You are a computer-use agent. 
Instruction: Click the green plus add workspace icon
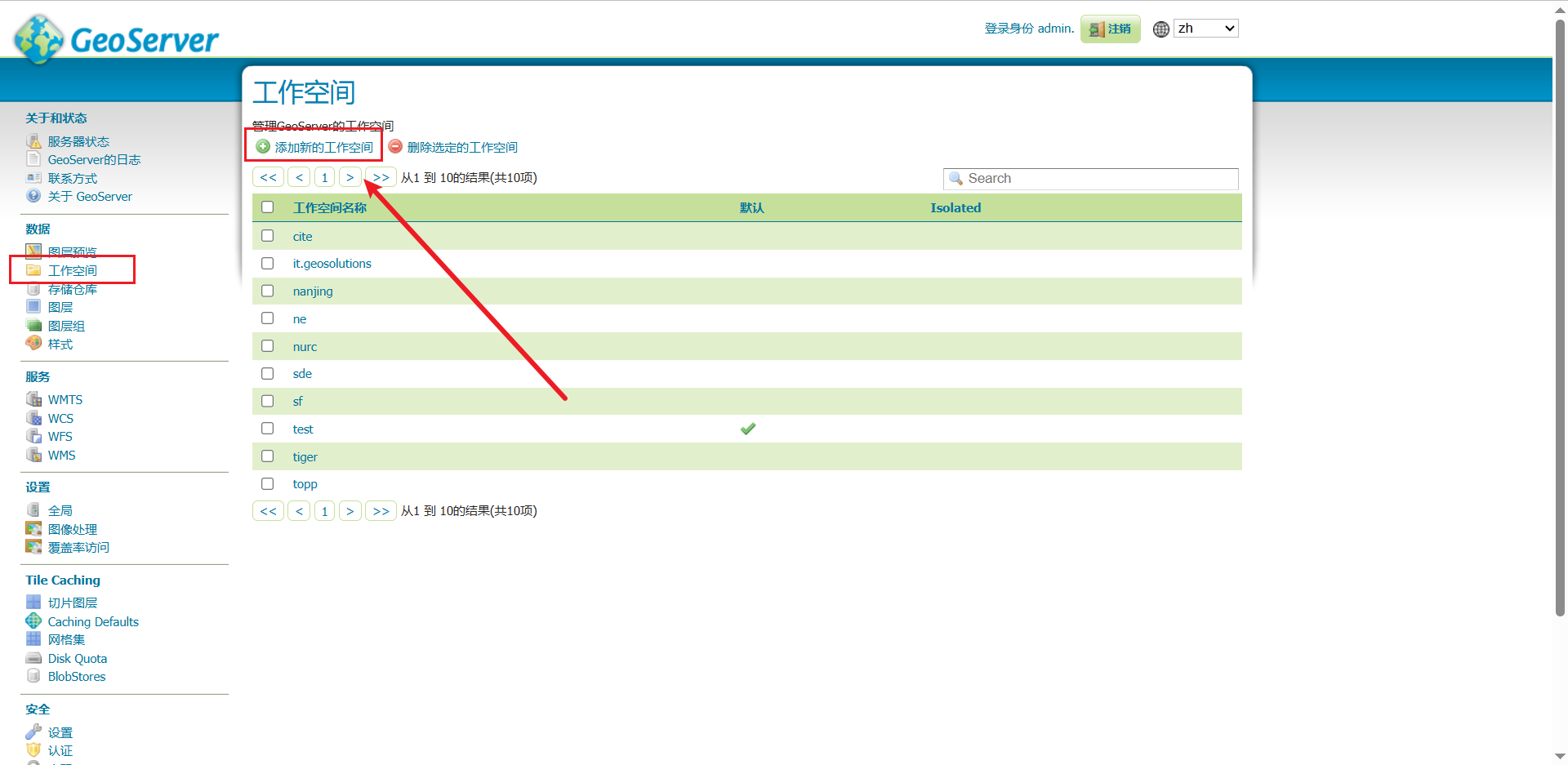(x=263, y=147)
